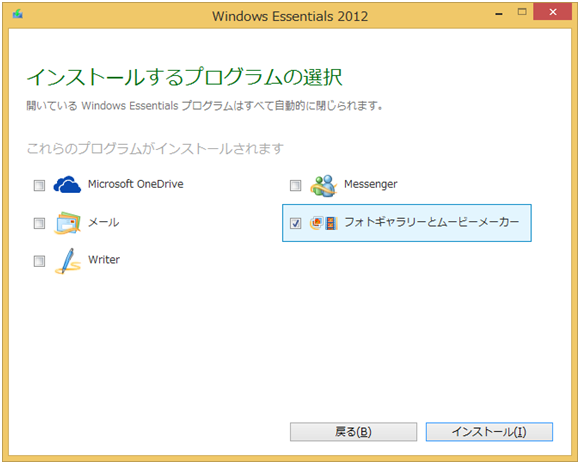
Task: Click the 戻る(B) button
Action: tap(353, 432)
